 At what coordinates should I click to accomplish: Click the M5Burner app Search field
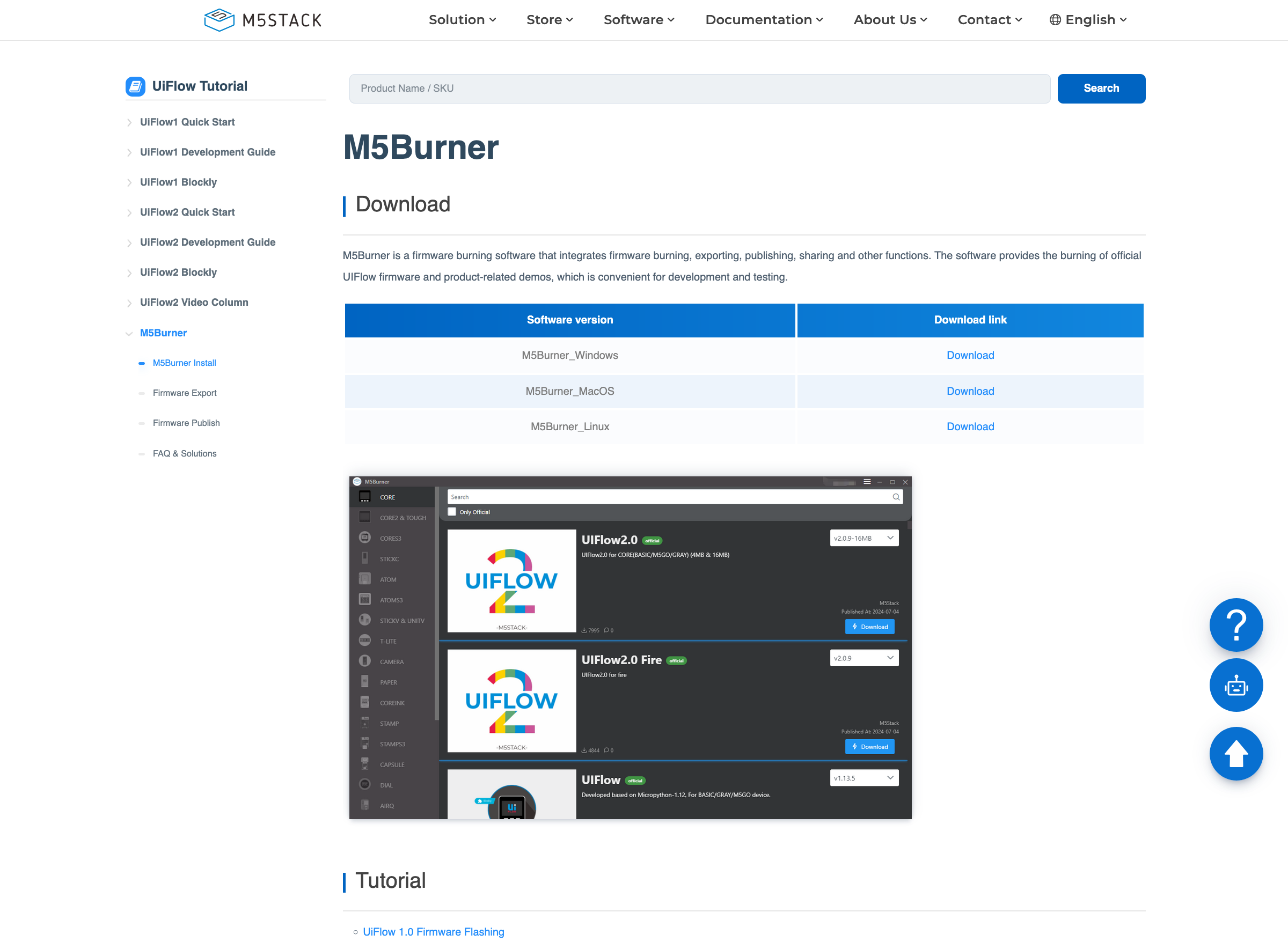click(674, 497)
